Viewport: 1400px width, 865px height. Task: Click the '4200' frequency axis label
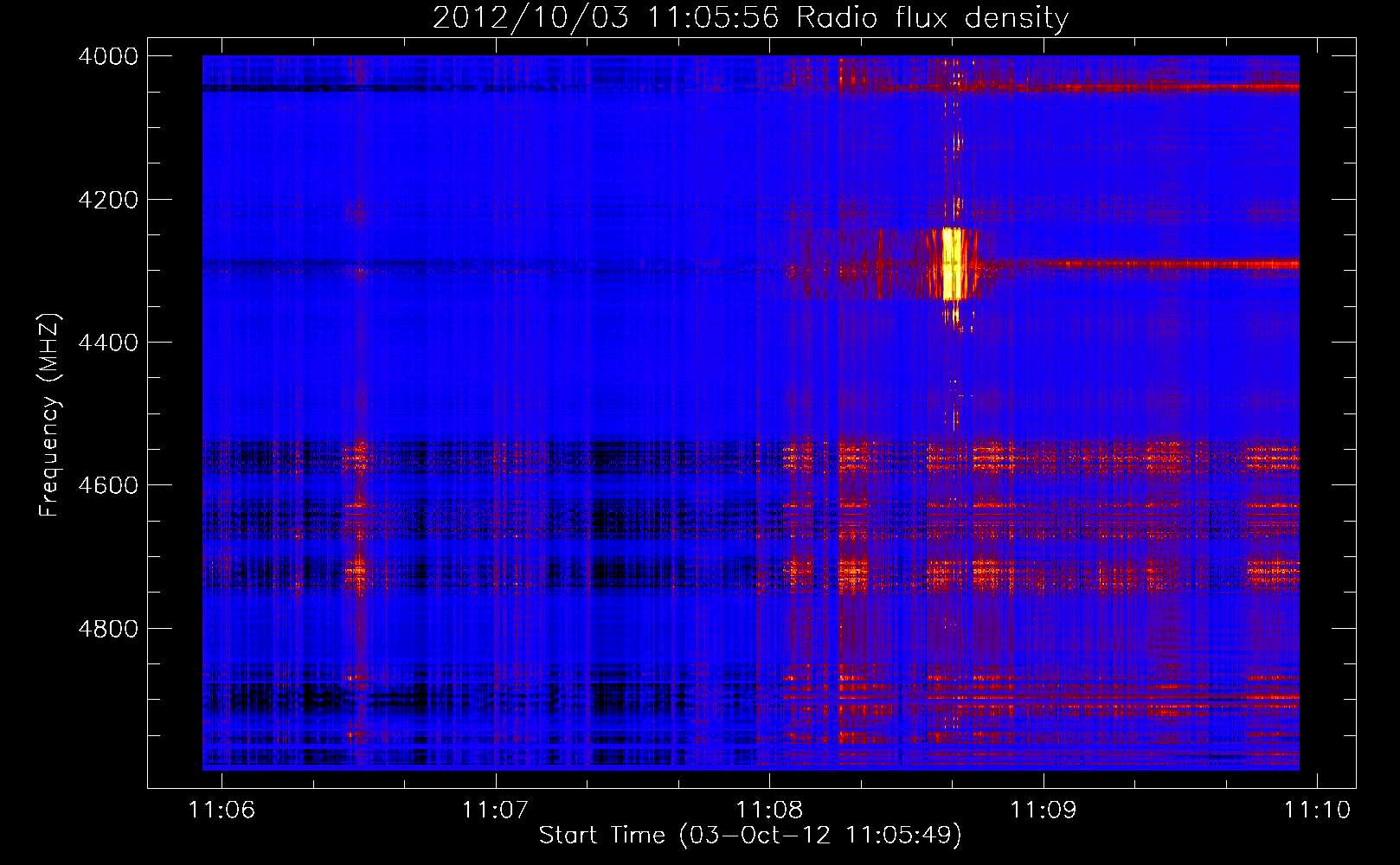point(108,200)
